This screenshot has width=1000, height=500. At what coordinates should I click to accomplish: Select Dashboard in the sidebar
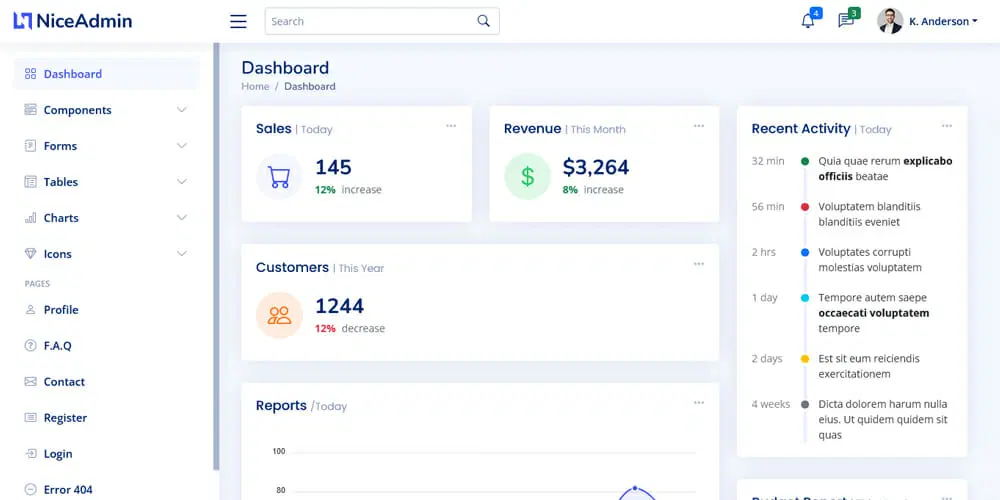coord(106,74)
